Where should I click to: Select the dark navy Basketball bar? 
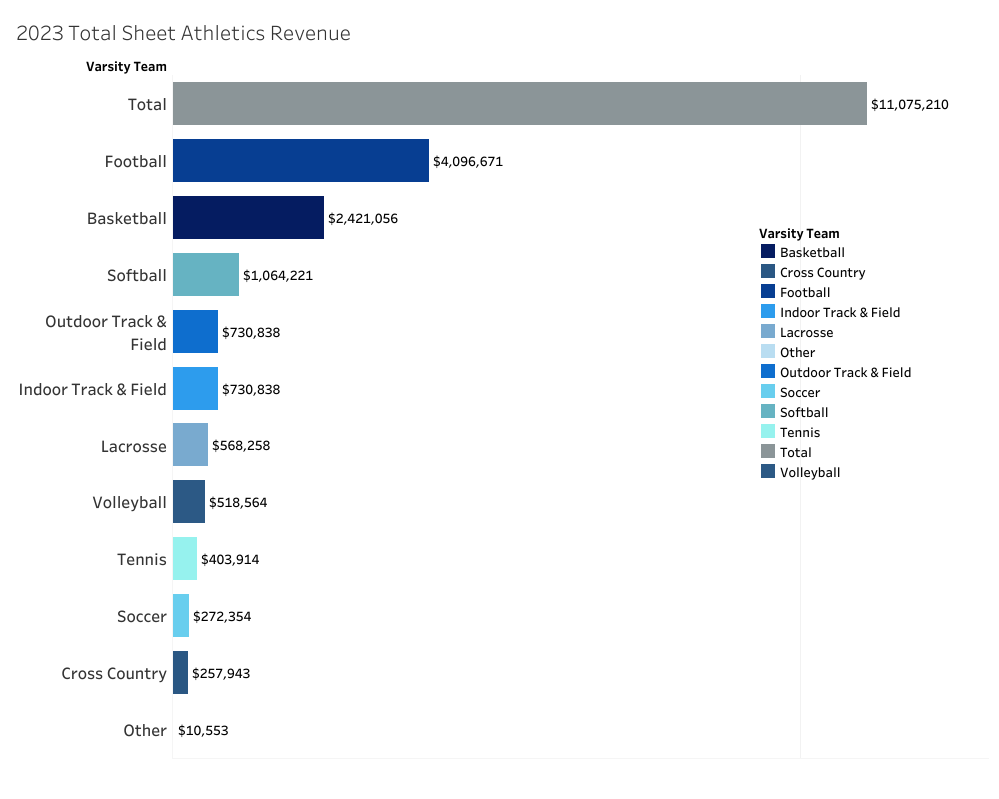point(248,218)
